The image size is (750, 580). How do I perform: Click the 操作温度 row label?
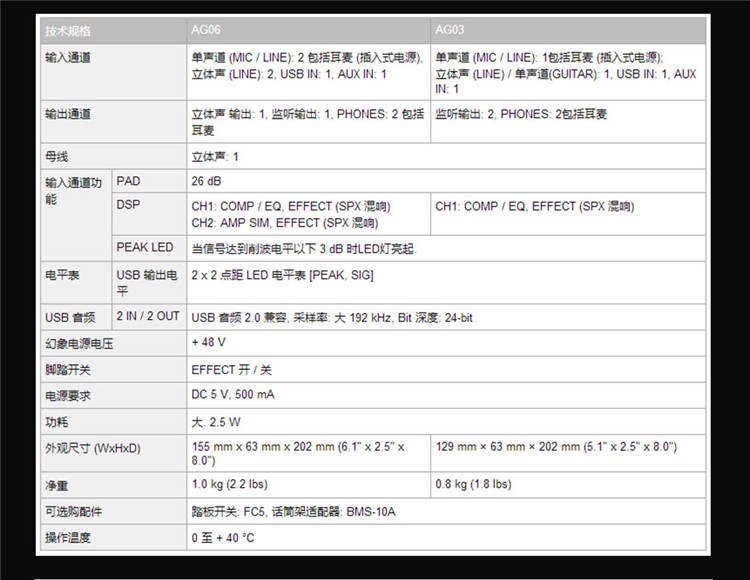(x=68, y=538)
